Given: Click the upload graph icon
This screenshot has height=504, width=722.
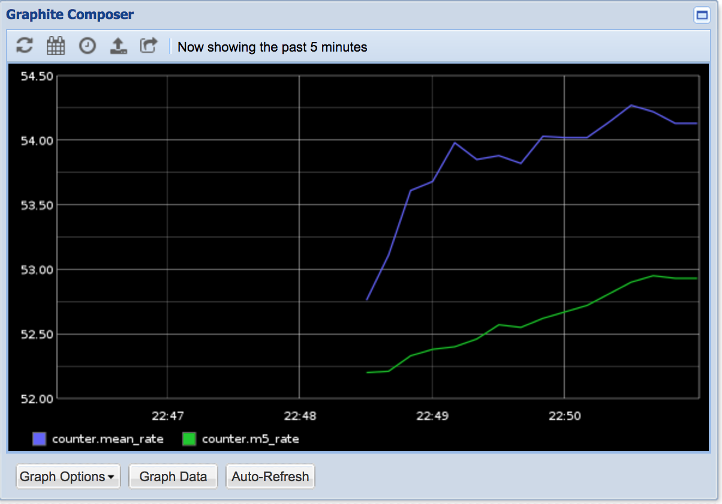Looking at the screenshot, I should click(x=118, y=46).
